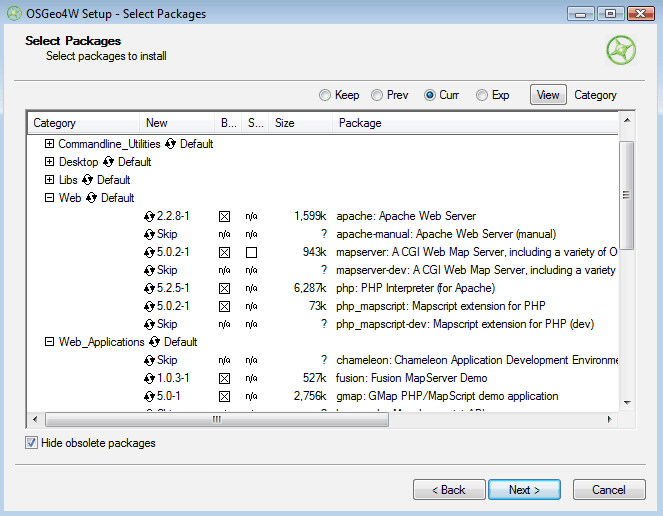Toggle source checkbox for mapserver package
The height and width of the screenshot is (516, 663).
252,253
